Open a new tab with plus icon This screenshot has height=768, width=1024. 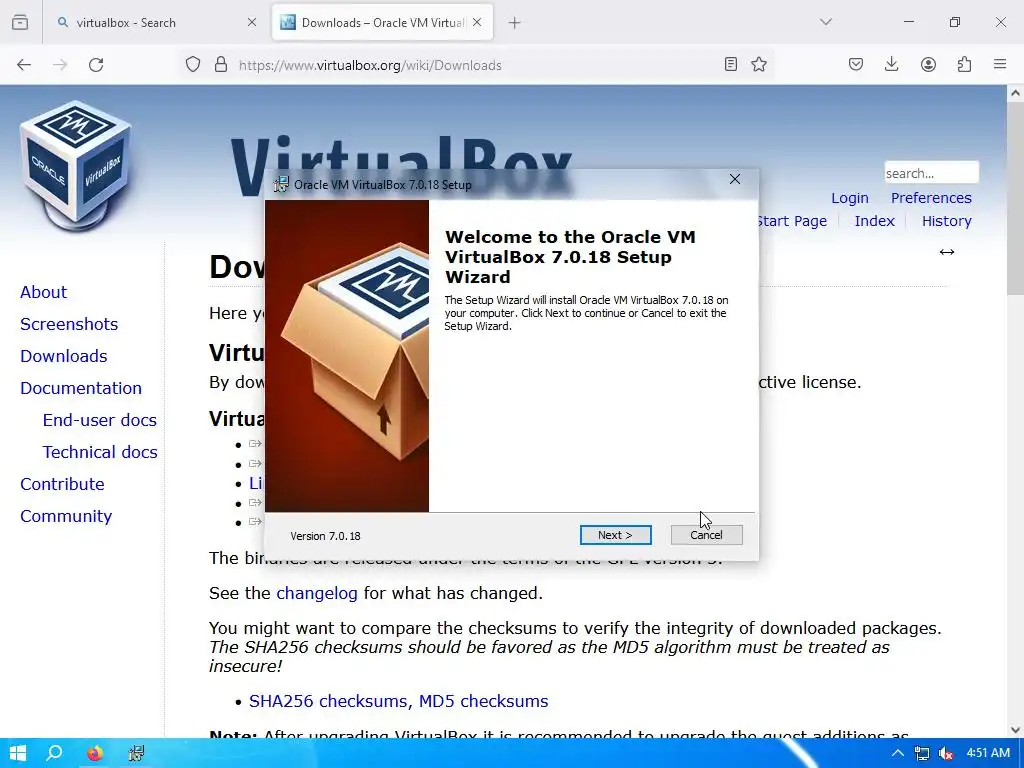(x=515, y=23)
